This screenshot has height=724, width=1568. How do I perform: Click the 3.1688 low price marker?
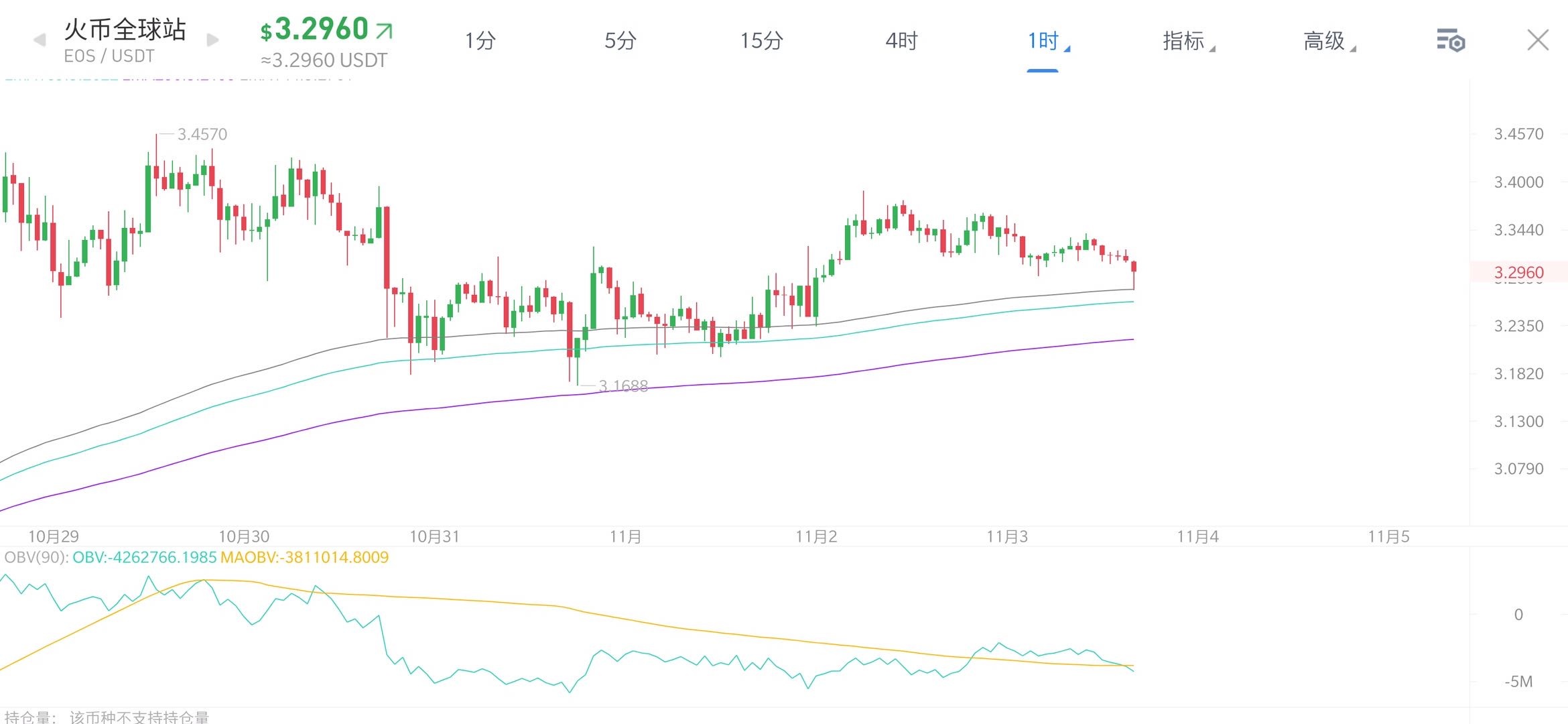point(623,385)
